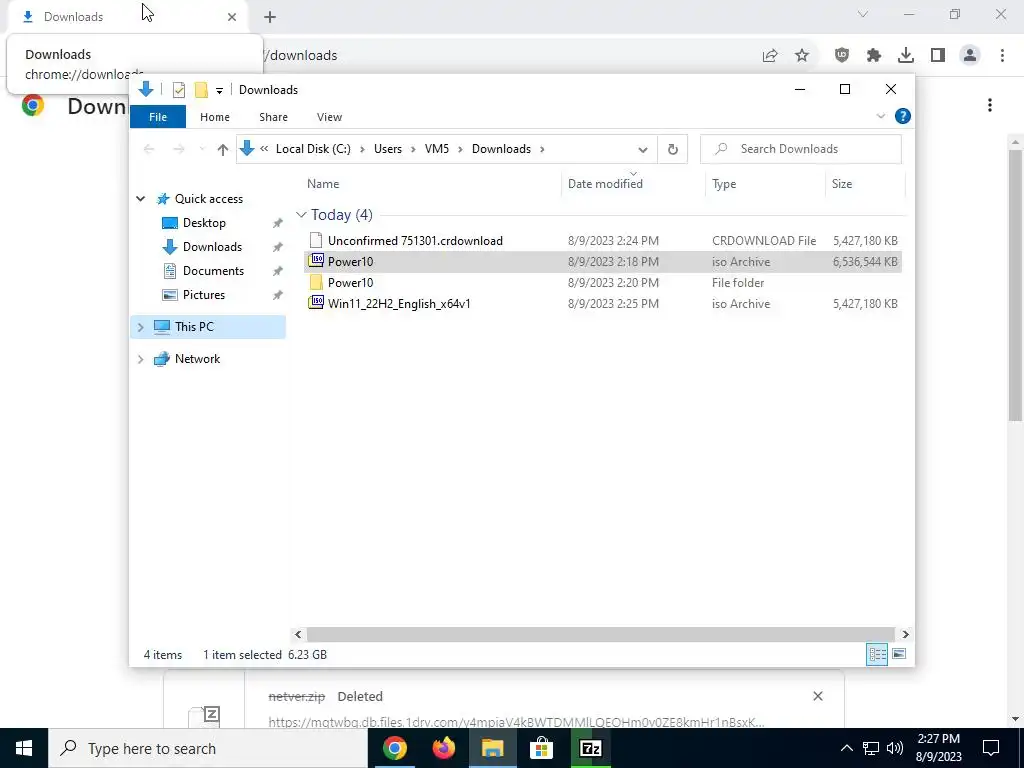Collapse the Quick access tree node
The height and width of the screenshot is (768, 1024).
click(x=140, y=199)
